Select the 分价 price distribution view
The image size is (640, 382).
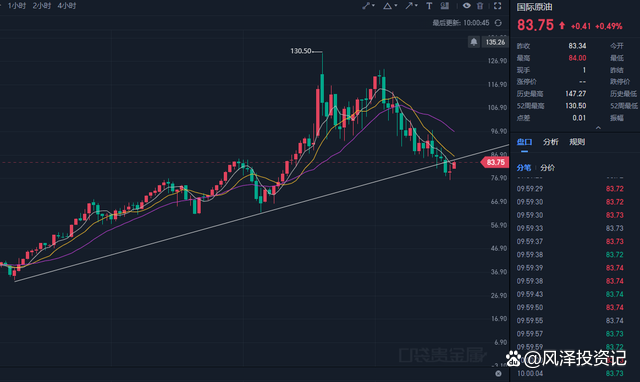coord(547,168)
